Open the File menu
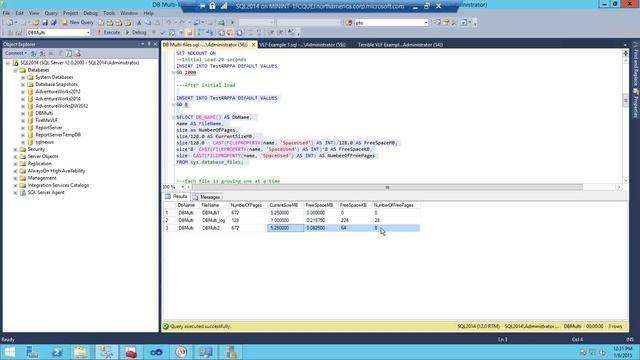 point(6,13)
